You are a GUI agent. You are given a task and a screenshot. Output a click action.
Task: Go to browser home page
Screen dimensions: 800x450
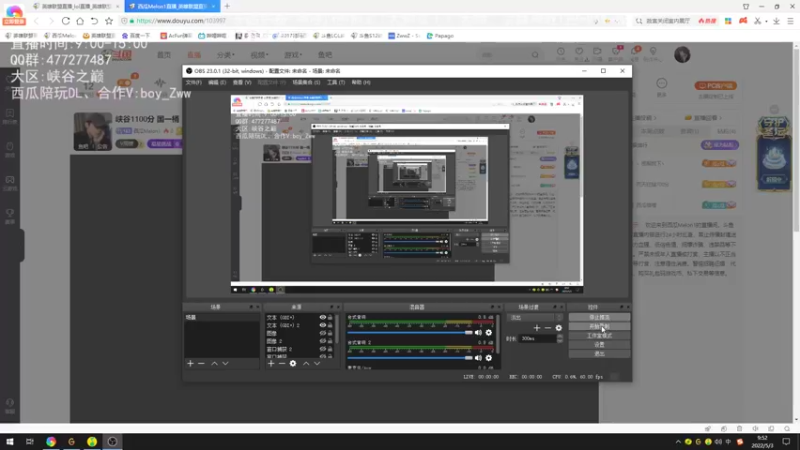[80, 21]
